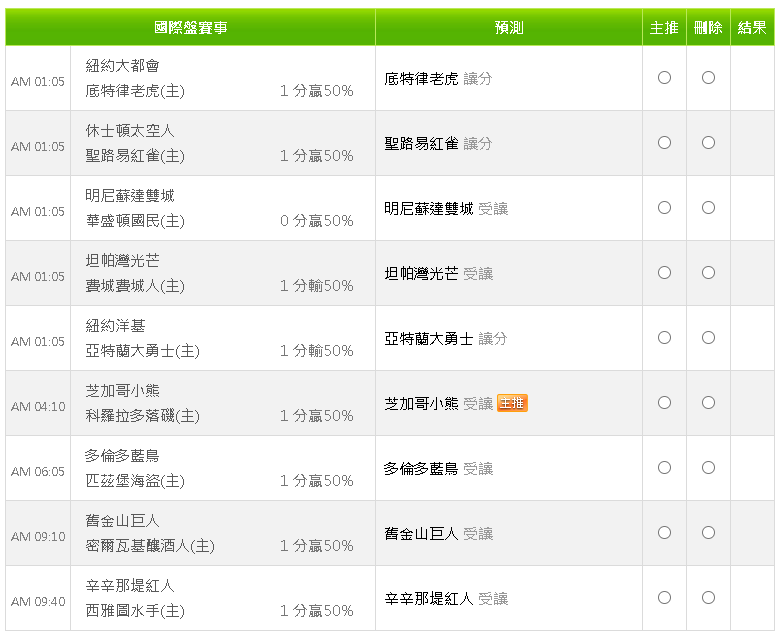This screenshot has width=783, height=642.
Task: Click 多倫多藍鳥 in matchup column
Action: 122,456
